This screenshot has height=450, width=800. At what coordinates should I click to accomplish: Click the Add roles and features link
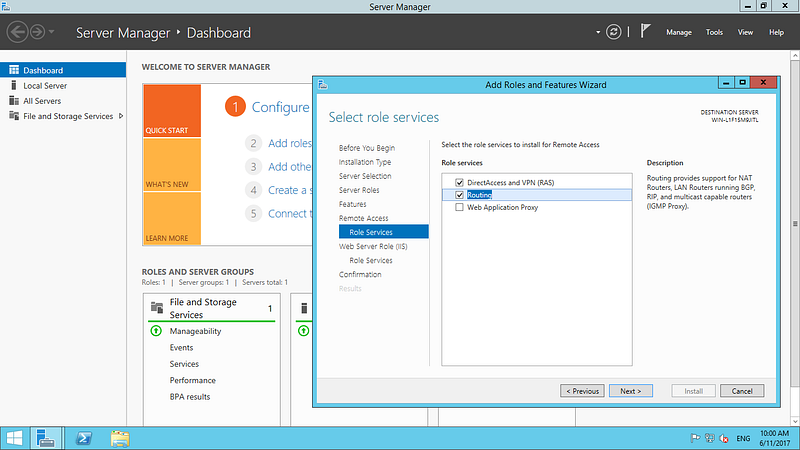pyautogui.click(x=290, y=143)
